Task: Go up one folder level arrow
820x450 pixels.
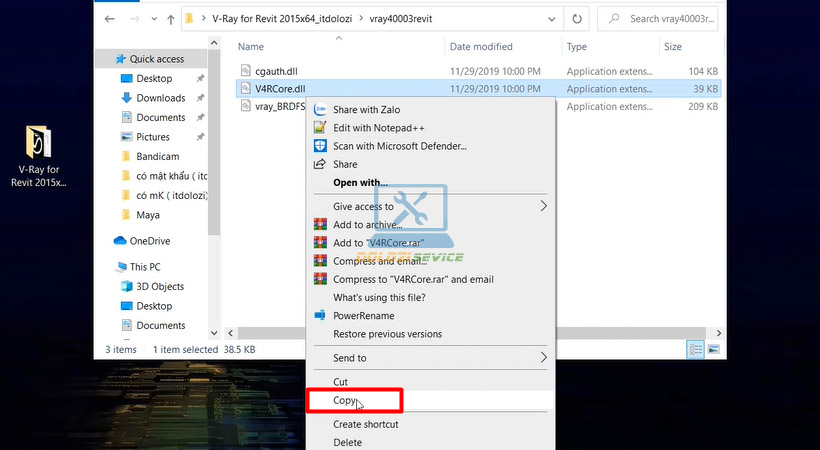Action: point(170,19)
